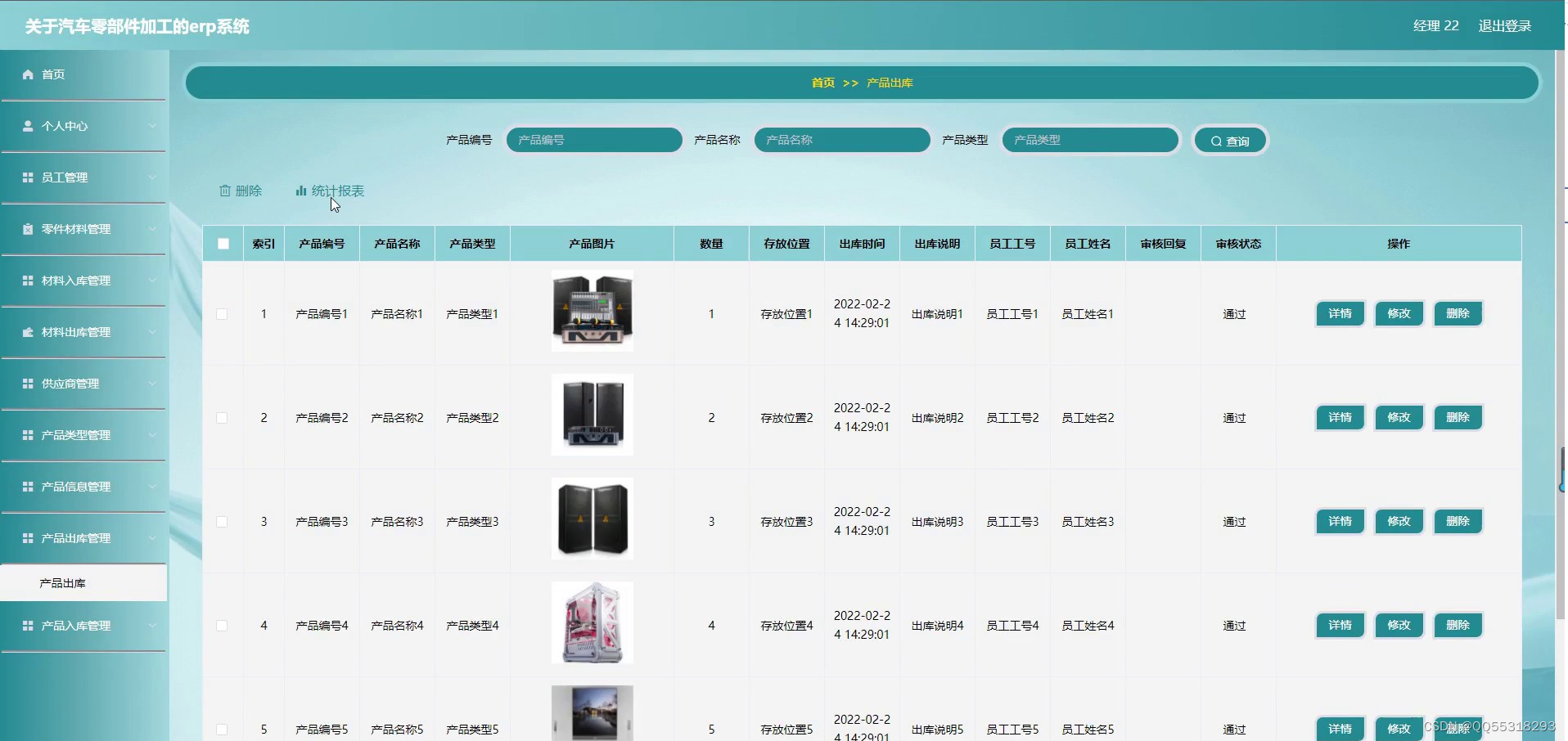Click 修改 button for 产品编号1
Viewport: 1568px width, 741px height.
1399,314
